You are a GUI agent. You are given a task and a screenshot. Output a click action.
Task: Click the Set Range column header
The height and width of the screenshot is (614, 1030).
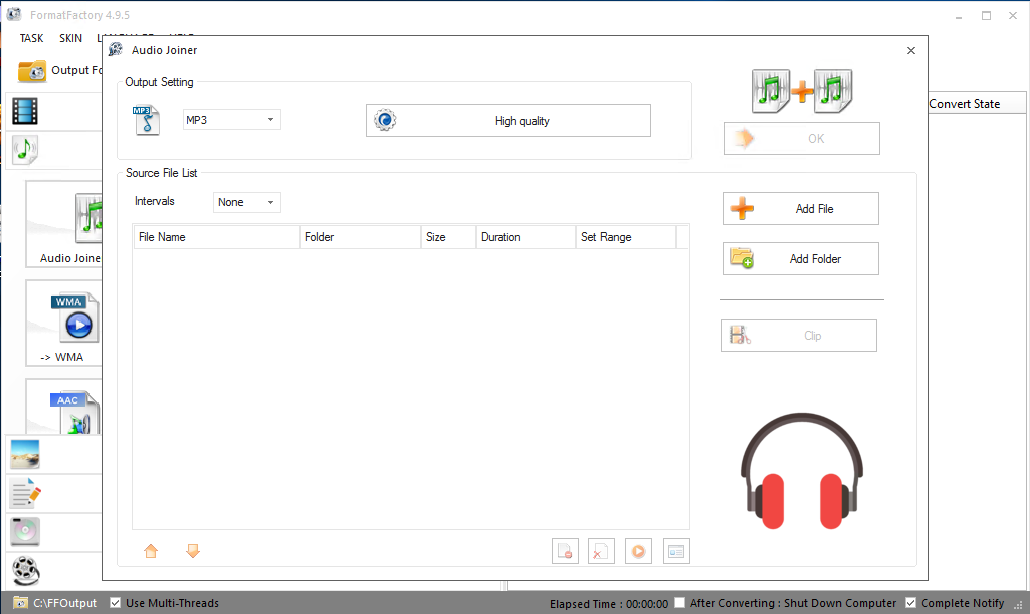626,237
